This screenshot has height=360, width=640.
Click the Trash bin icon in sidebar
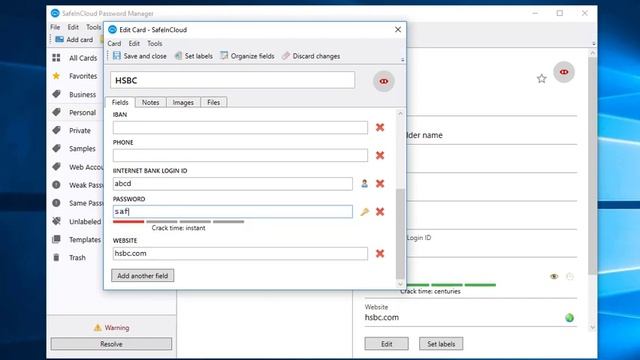[x=56, y=258]
